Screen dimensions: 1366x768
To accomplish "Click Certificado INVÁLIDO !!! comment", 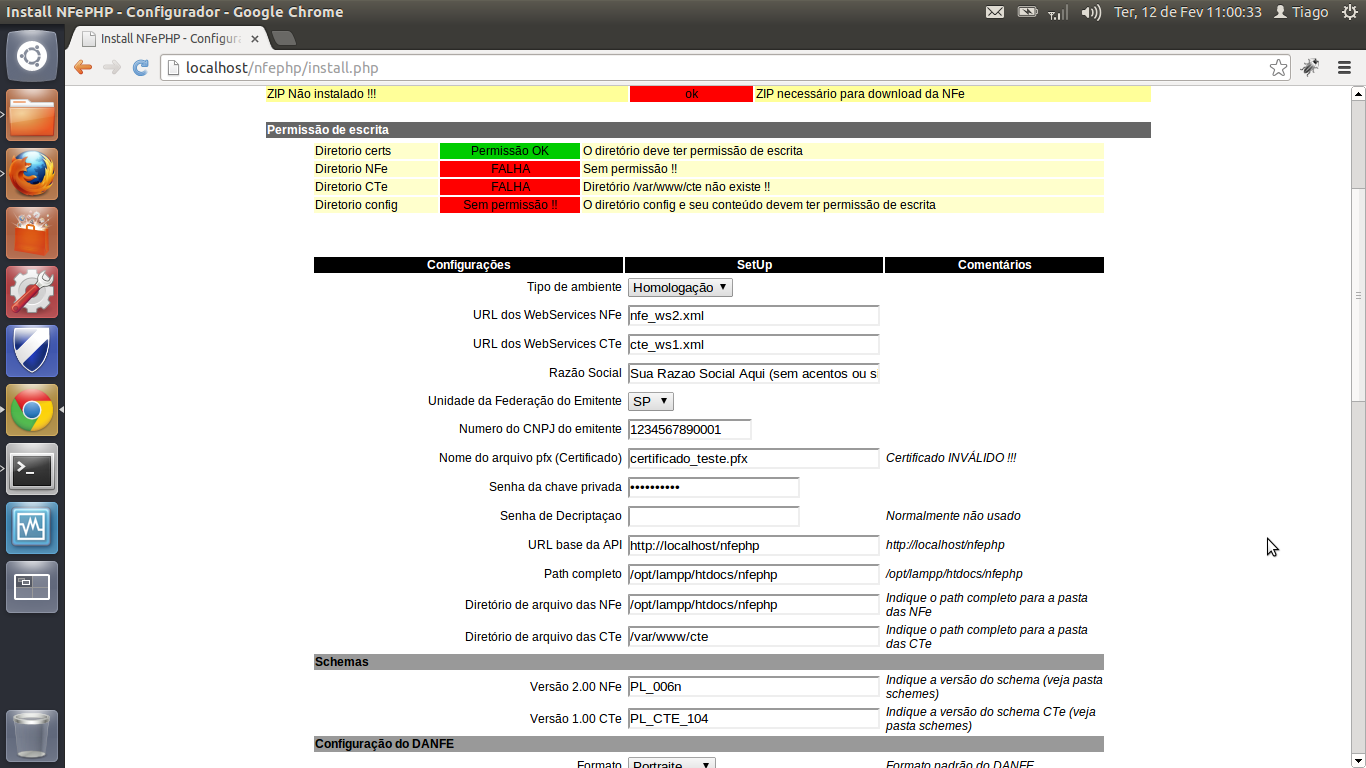I will pyautogui.click(x=951, y=458).
